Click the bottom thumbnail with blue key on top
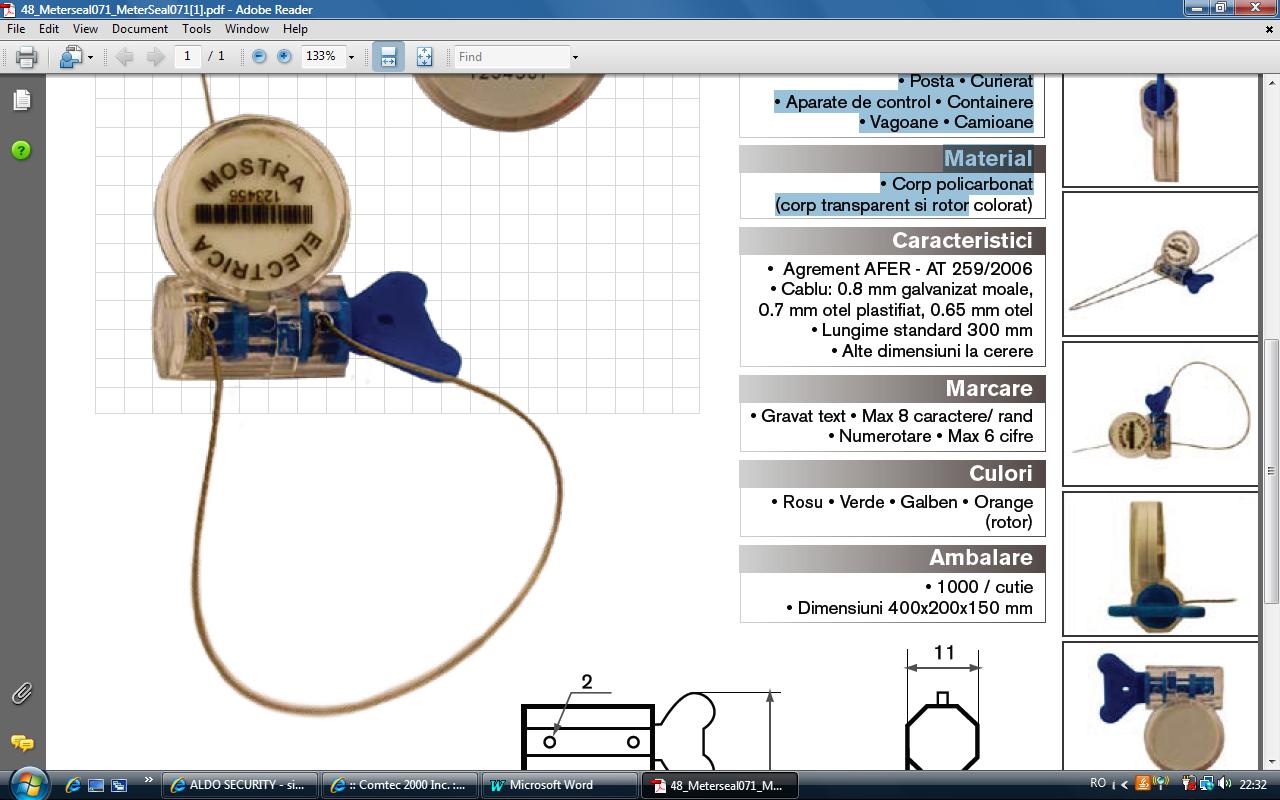The height and width of the screenshot is (800, 1280). click(x=1160, y=706)
